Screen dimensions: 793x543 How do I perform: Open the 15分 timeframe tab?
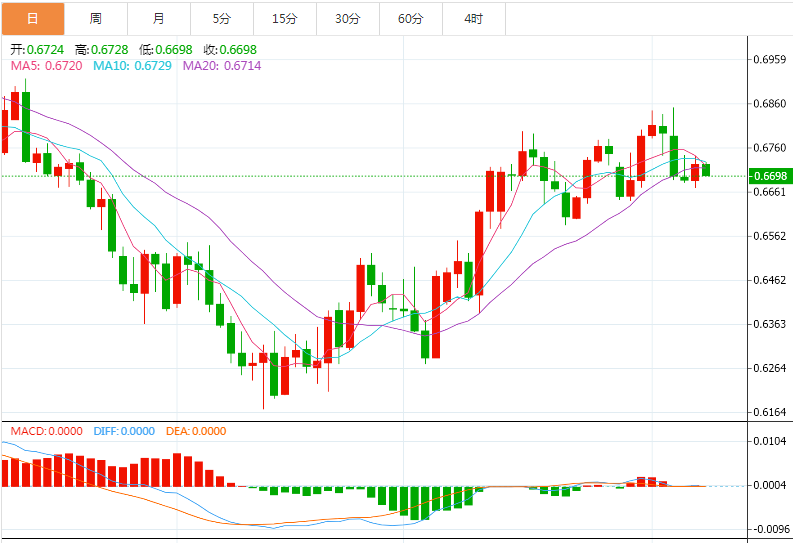285,19
